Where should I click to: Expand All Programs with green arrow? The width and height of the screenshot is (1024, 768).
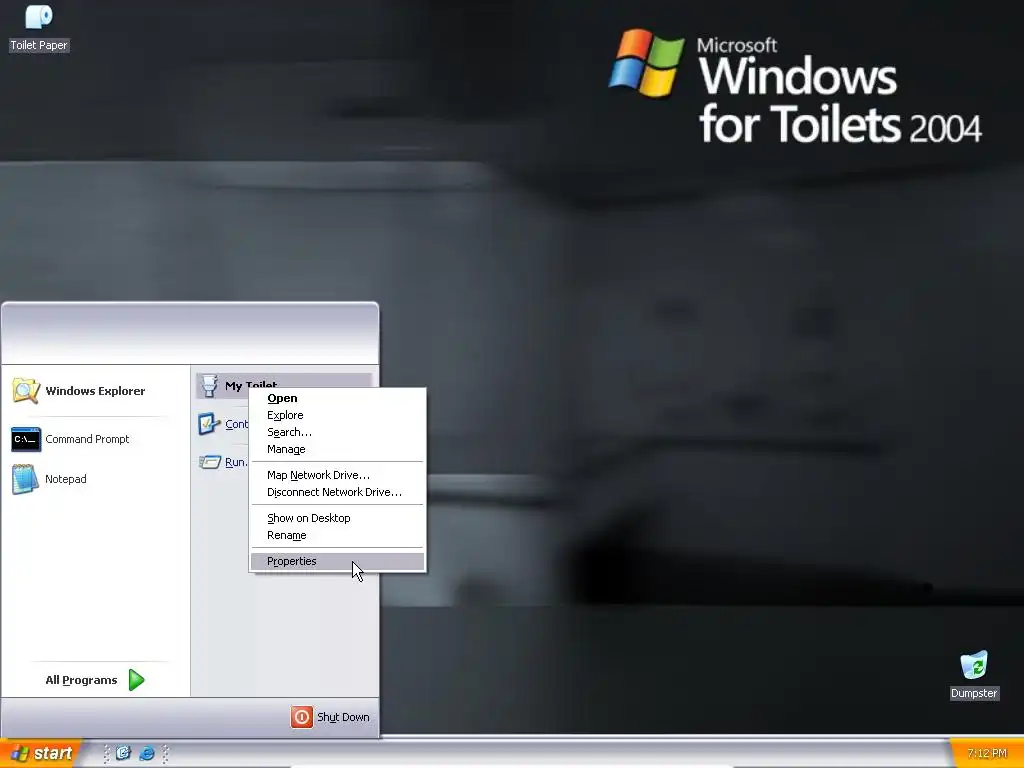tap(136, 680)
